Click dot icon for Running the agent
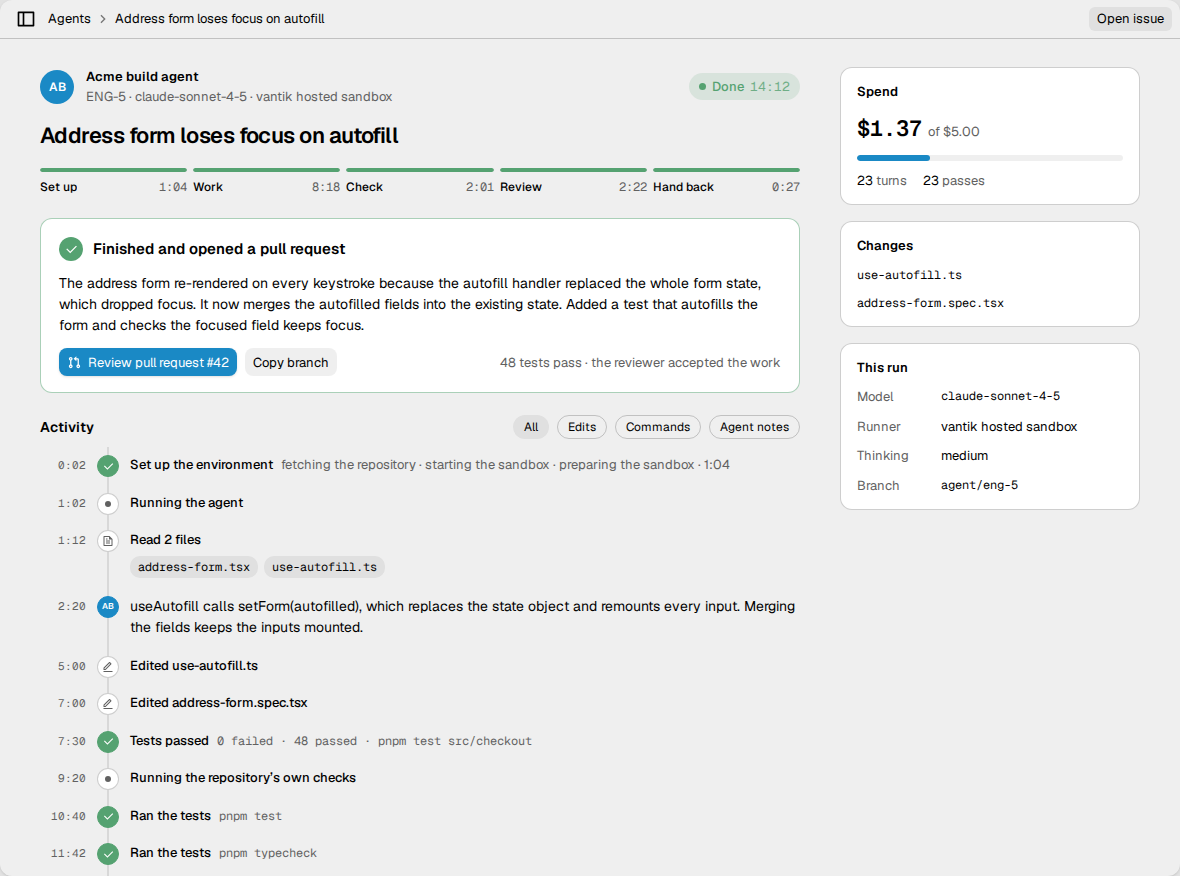 (108, 503)
